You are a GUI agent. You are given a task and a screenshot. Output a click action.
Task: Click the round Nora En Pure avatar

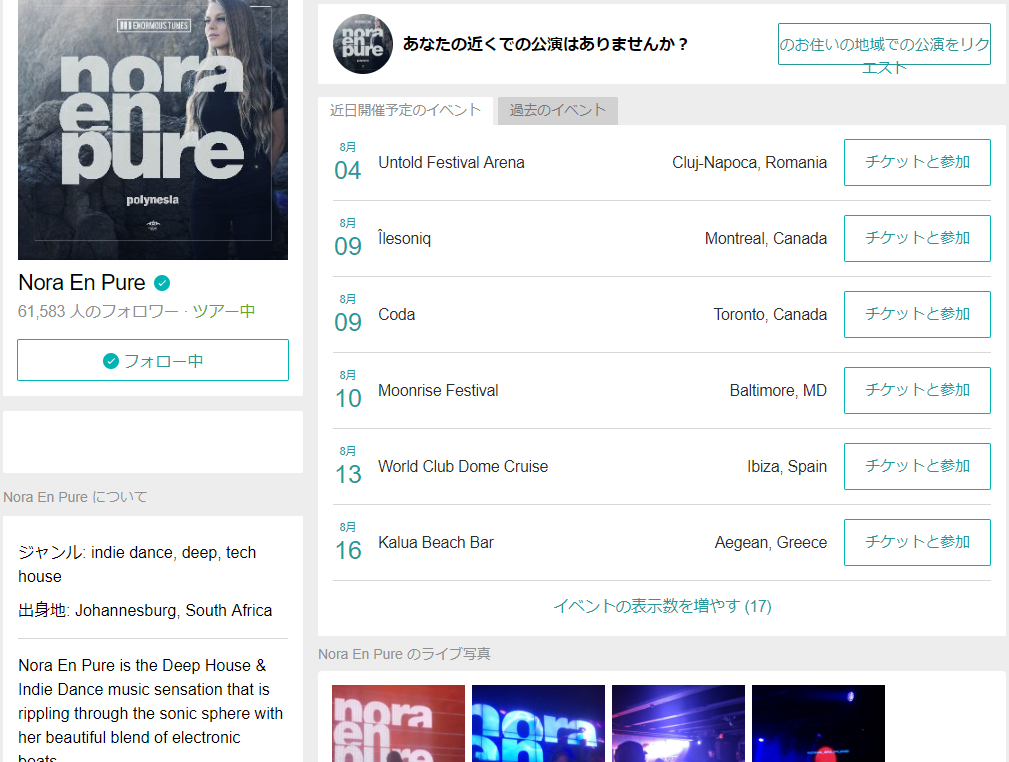[362, 44]
